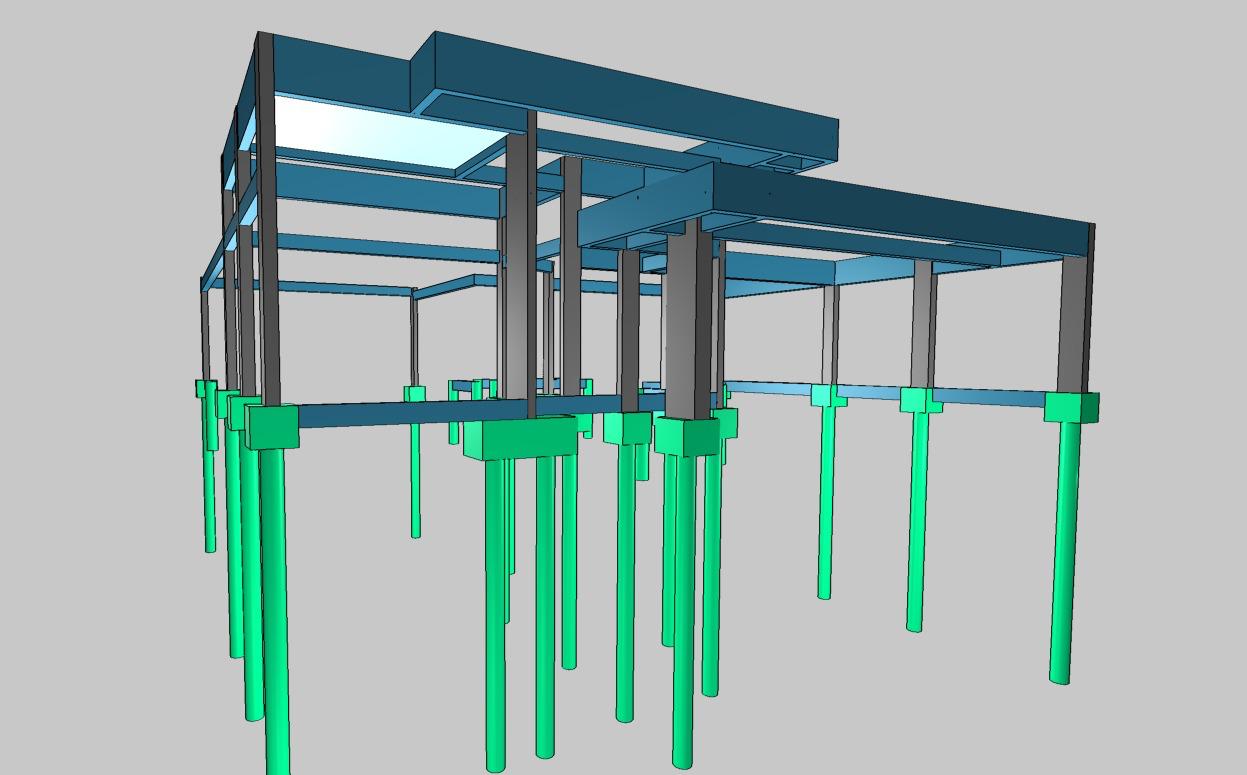Image resolution: width=1247 pixels, height=775 pixels.
Task: Select the dark ground beam joining front pile caps
Action: [400, 415]
